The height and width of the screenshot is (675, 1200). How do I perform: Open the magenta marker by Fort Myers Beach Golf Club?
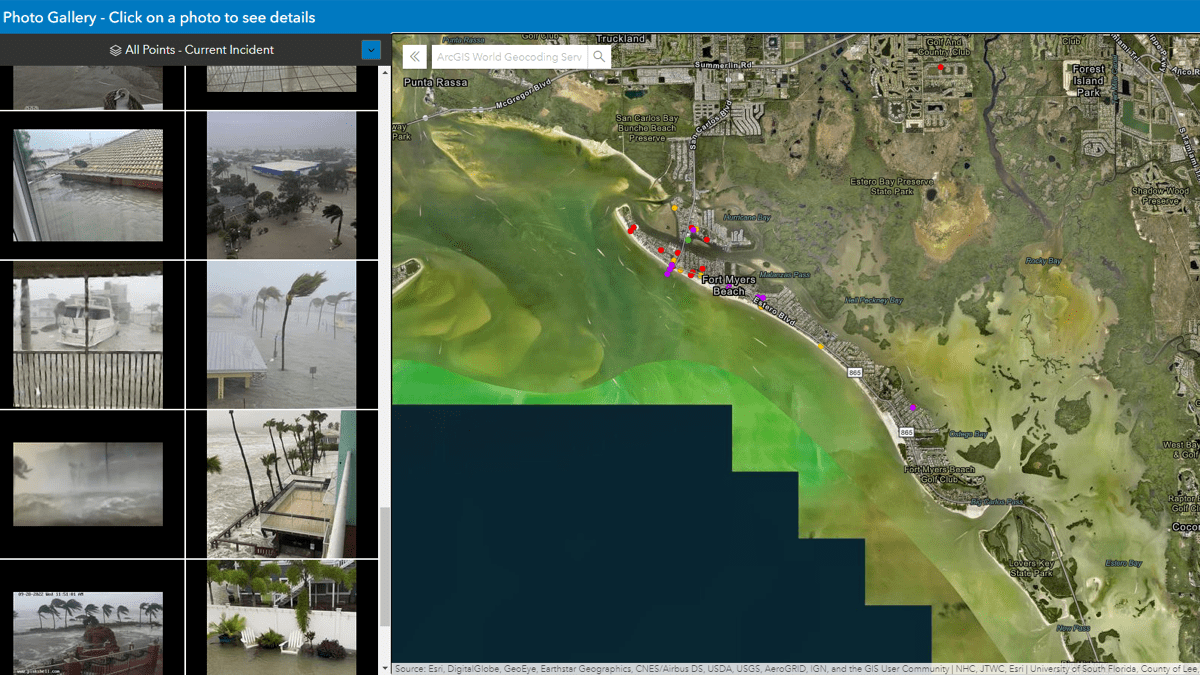click(x=915, y=408)
